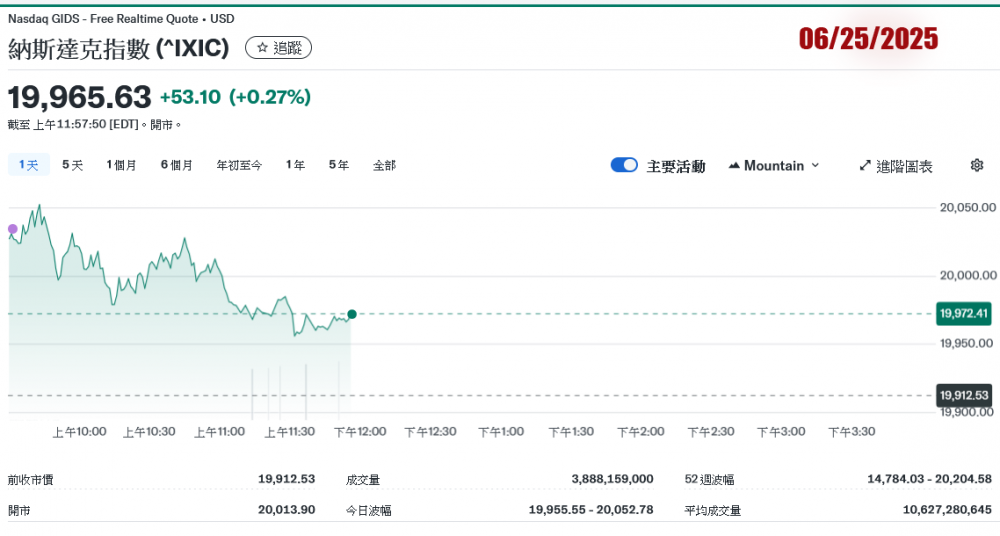Click the 納斯達克指數 (^IXIC) title

click(119, 48)
